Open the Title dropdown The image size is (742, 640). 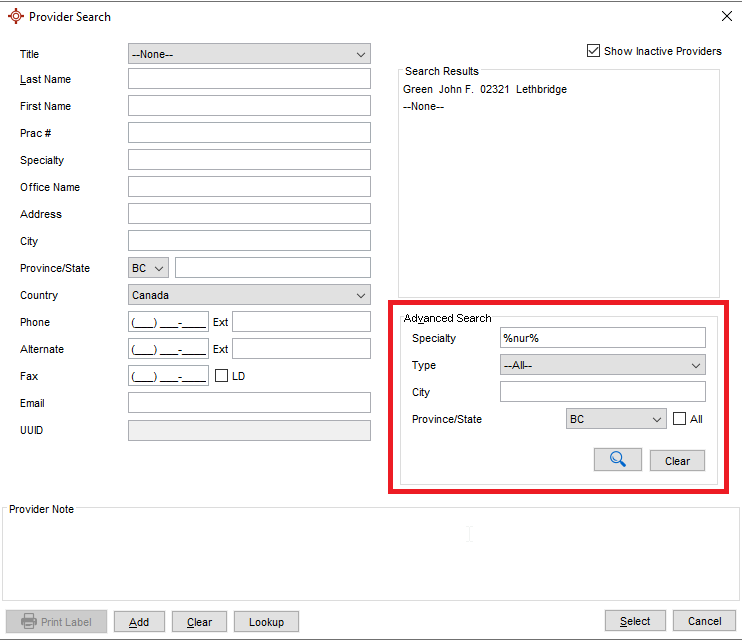(249, 54)
